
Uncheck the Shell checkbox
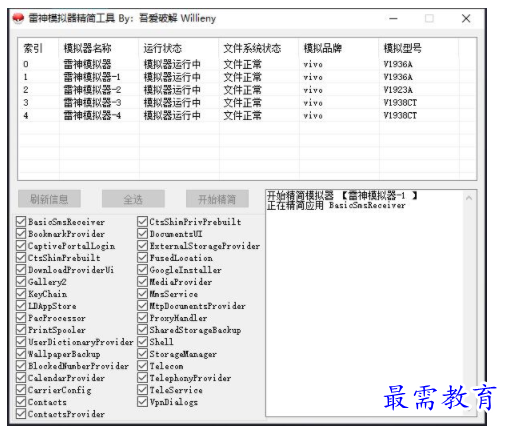pyautogui.click(x=142, y=342)
